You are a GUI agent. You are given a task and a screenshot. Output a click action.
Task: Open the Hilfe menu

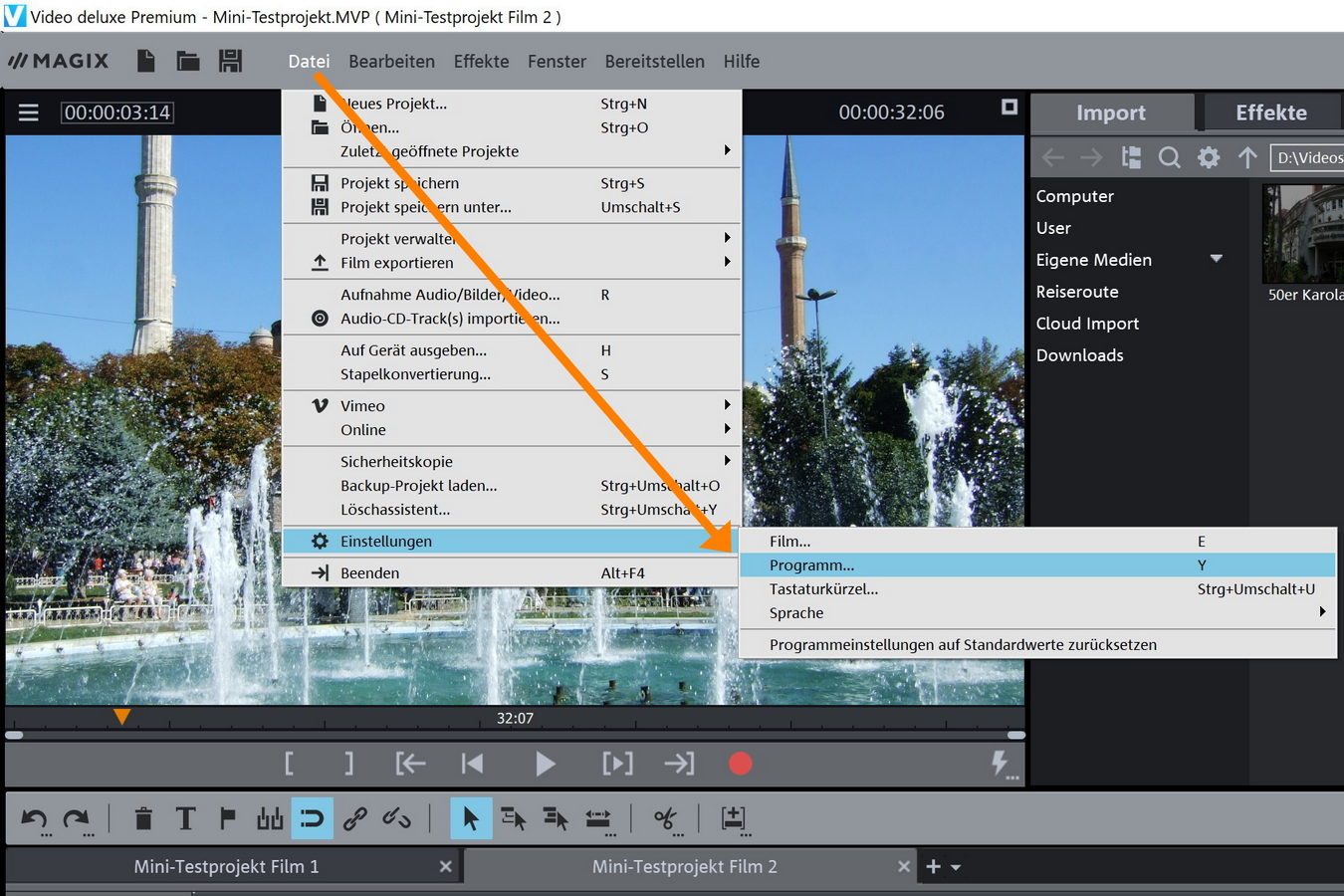coord(741,61)
